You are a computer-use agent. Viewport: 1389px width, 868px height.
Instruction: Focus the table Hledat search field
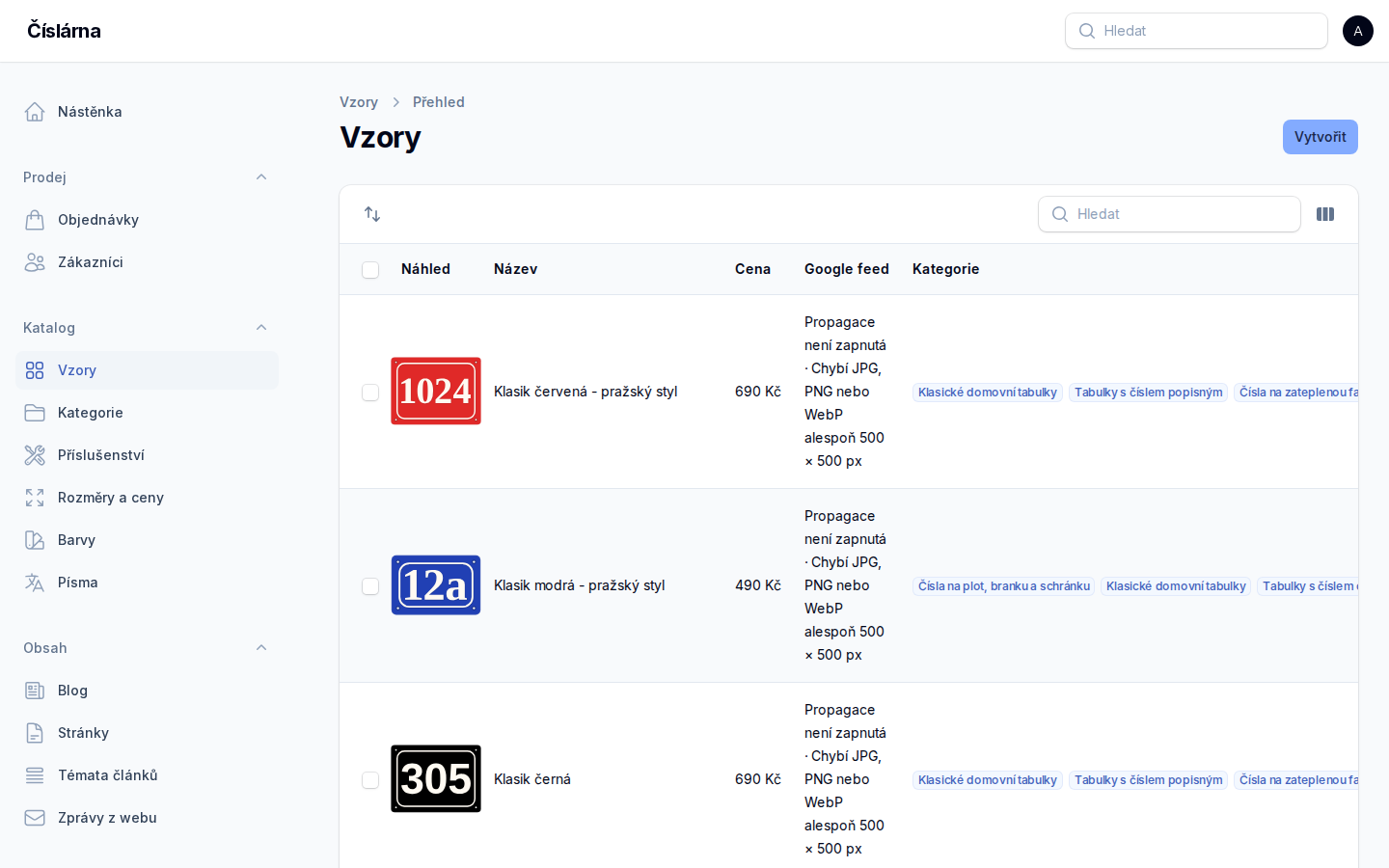point(1169,214)
